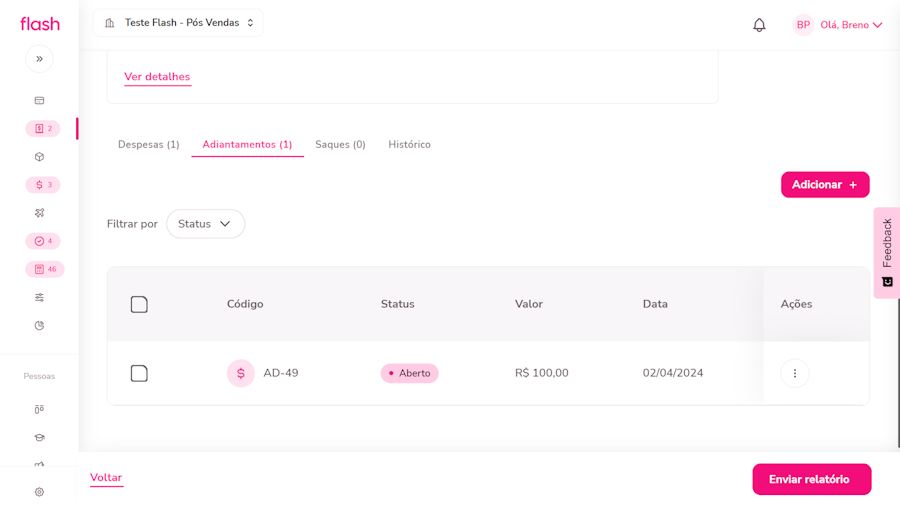
Task: Expand the sidebar with double-chevron button
Action: coord(39,59)
